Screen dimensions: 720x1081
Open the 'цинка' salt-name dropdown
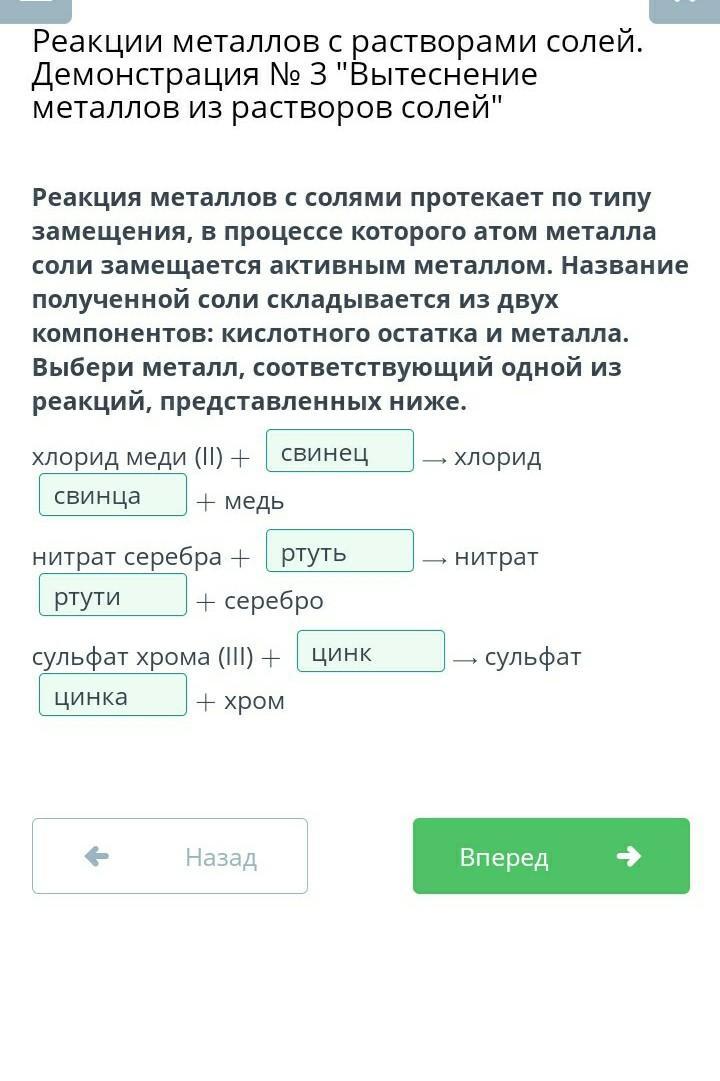[x=113, y=695]
